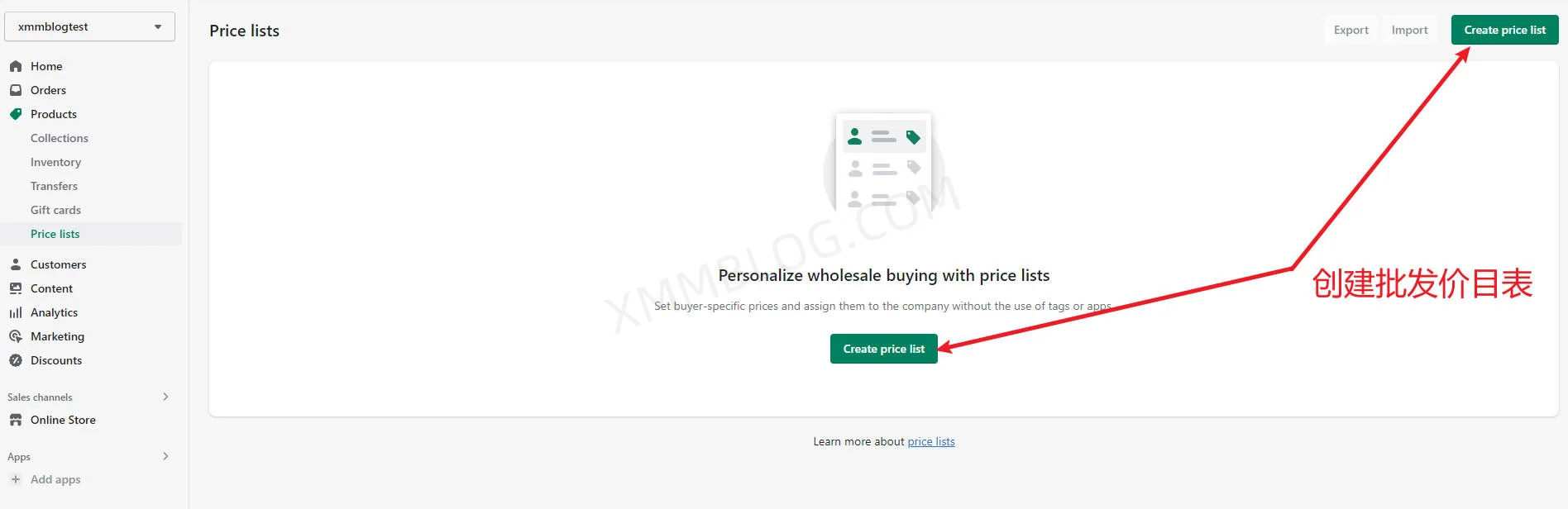Screen dimensions: 1568x509
Task: Open the Customers section icon
Action: coord(16,264)
